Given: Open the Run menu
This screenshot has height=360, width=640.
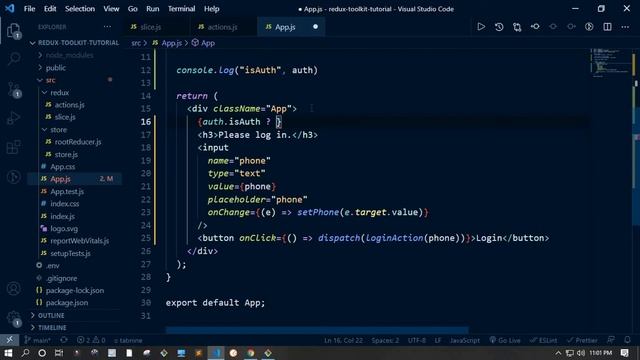Looking at the screenshot, I should (x=153, y=9).
